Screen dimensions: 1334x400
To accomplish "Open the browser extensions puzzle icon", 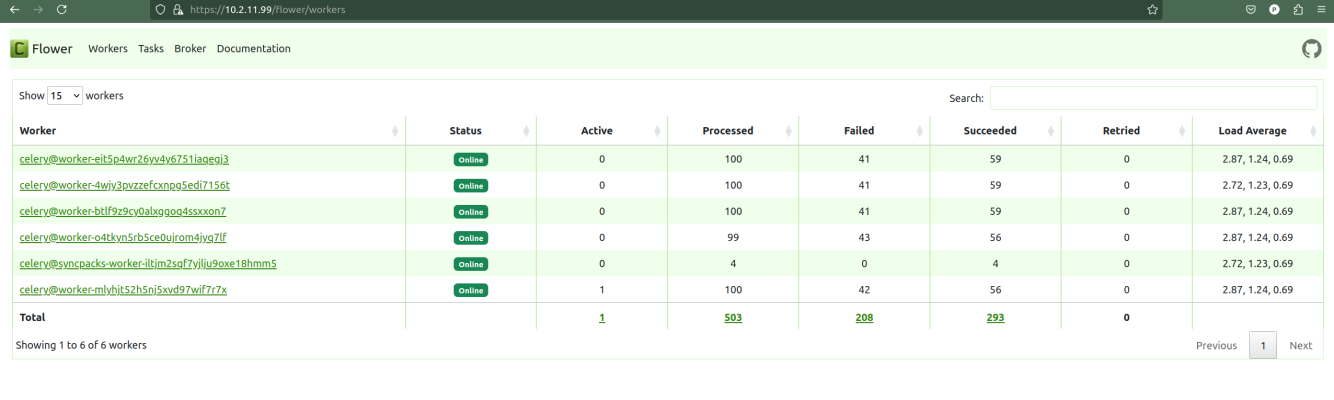I will click(1298, 9).
